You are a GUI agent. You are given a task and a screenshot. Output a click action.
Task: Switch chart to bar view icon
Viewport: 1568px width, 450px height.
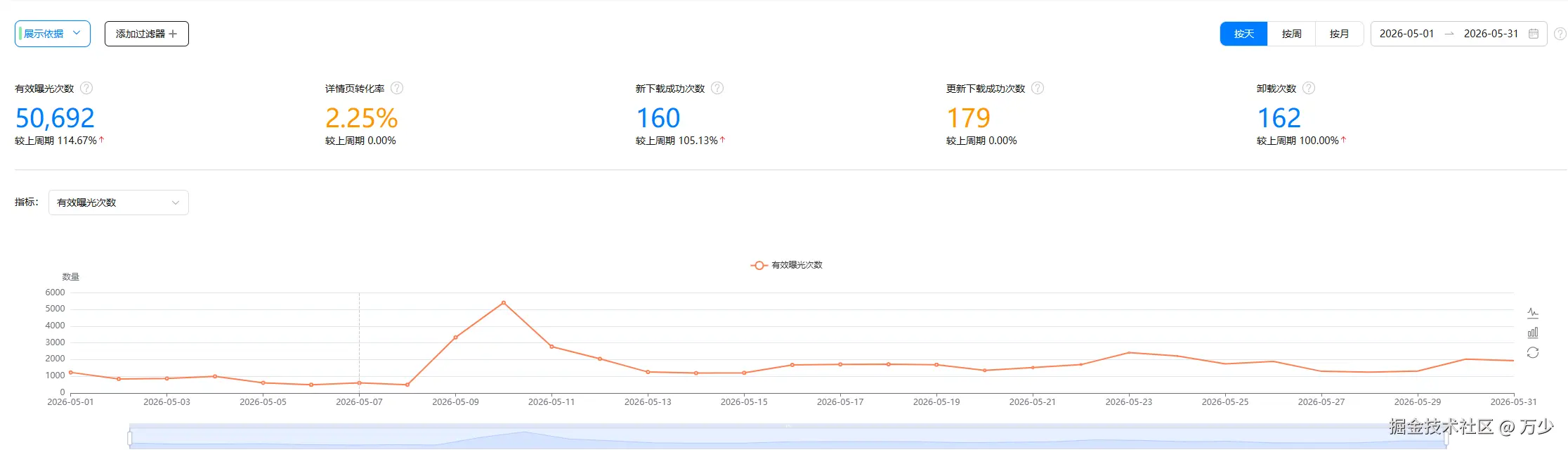pos(1533,333)
